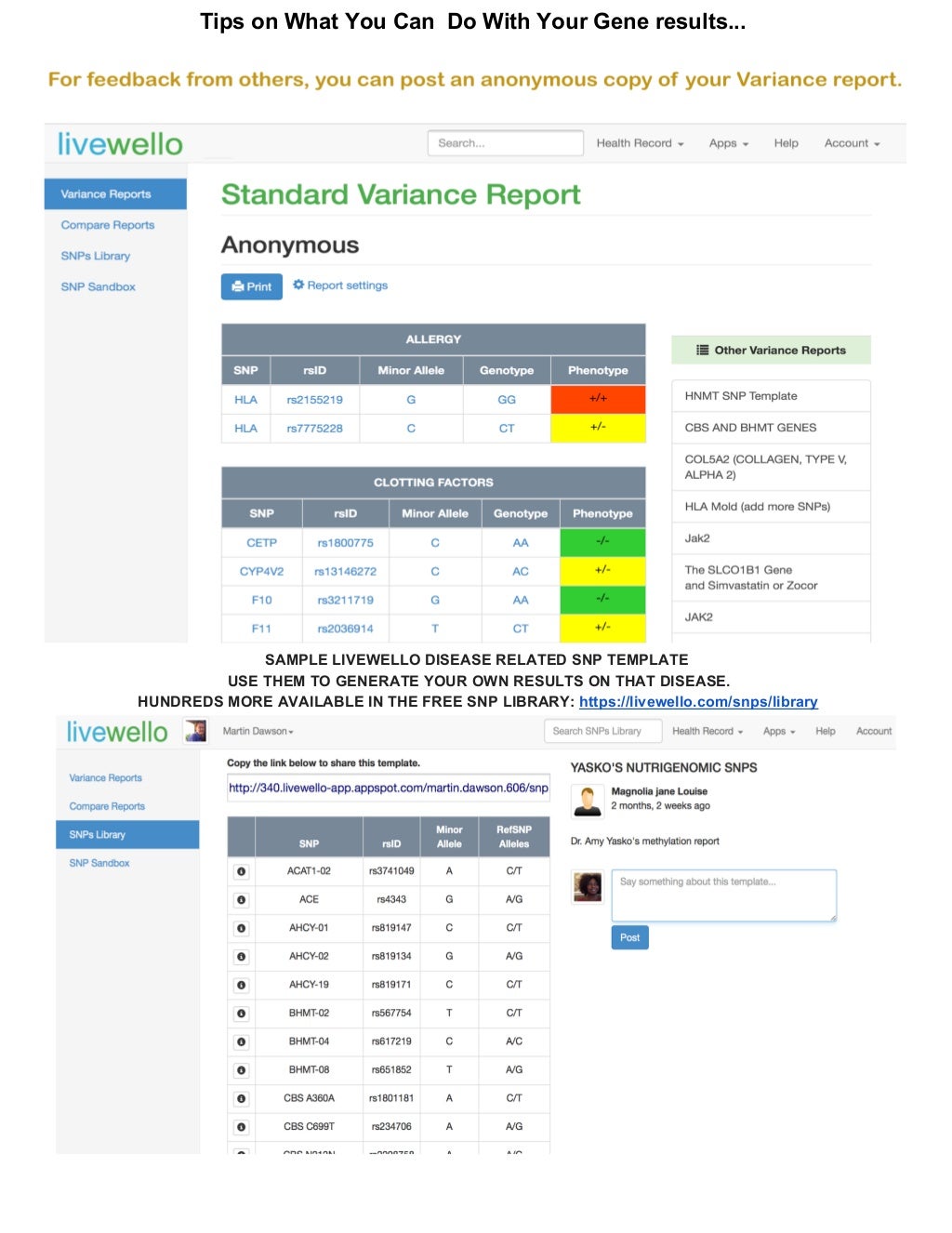The height and width of the screenshot is (1233, 952).
Task: Open the Apps dropdown in top navbar
Action: click(x=729, y=143)
